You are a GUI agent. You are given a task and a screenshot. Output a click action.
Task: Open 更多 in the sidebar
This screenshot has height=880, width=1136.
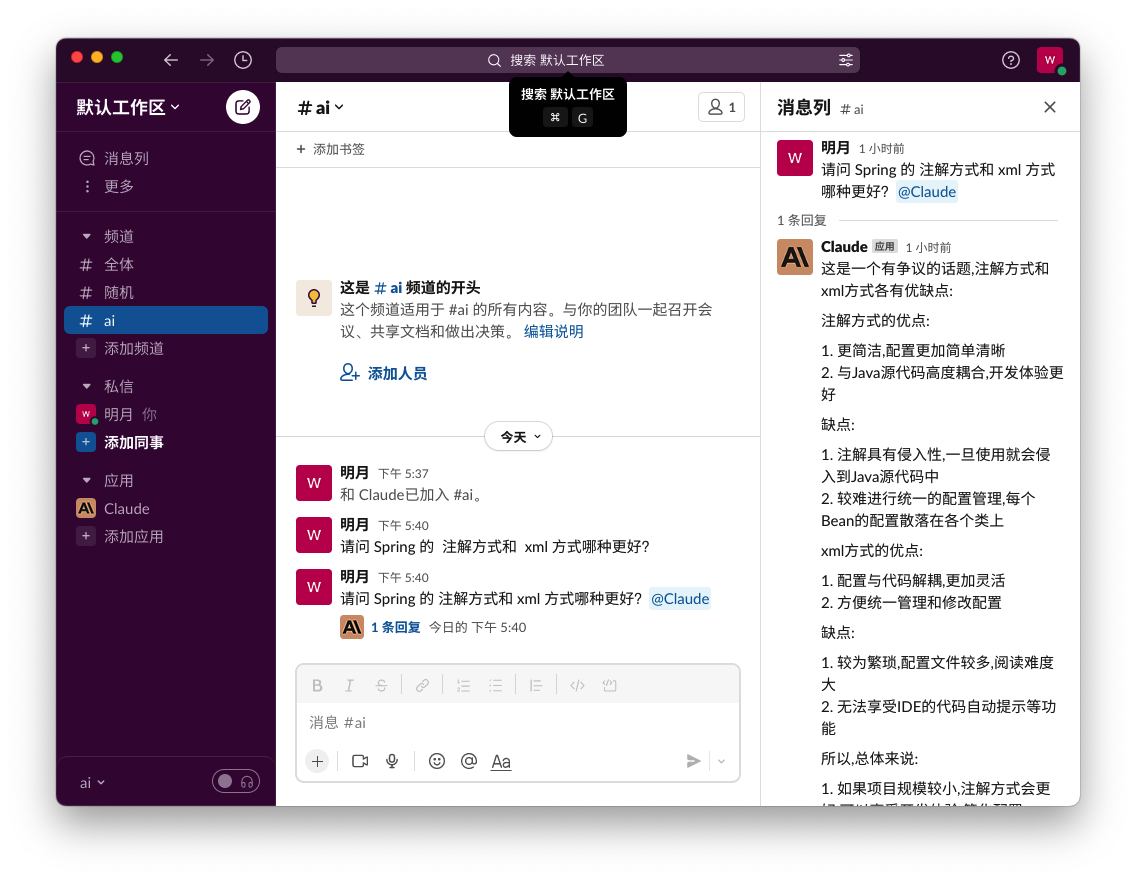pyautogui.click(x=166, y=186)
